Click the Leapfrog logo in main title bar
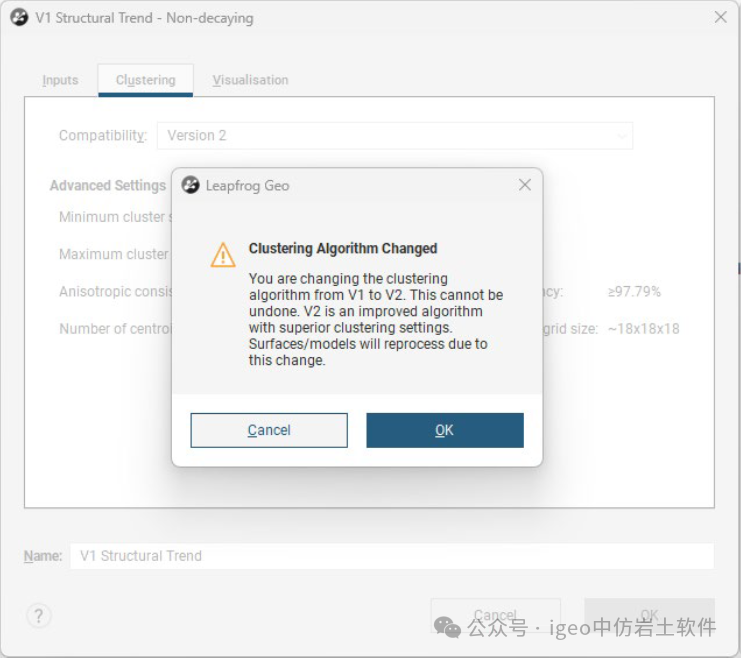Viewport: 741px width, 658px height. point(19,18)
